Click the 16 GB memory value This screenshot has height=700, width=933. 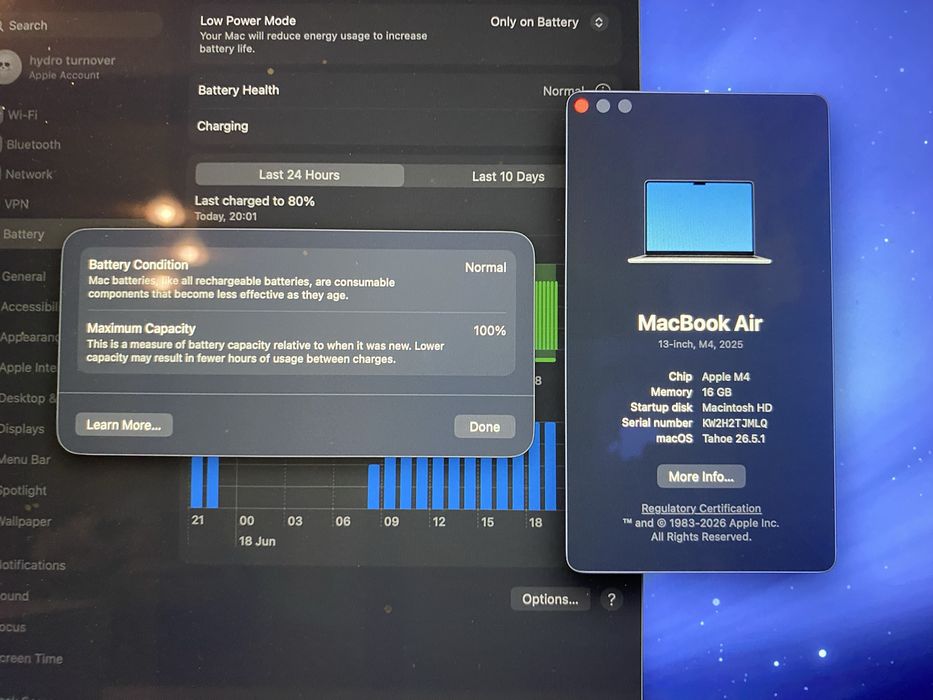tap(716, 392)
